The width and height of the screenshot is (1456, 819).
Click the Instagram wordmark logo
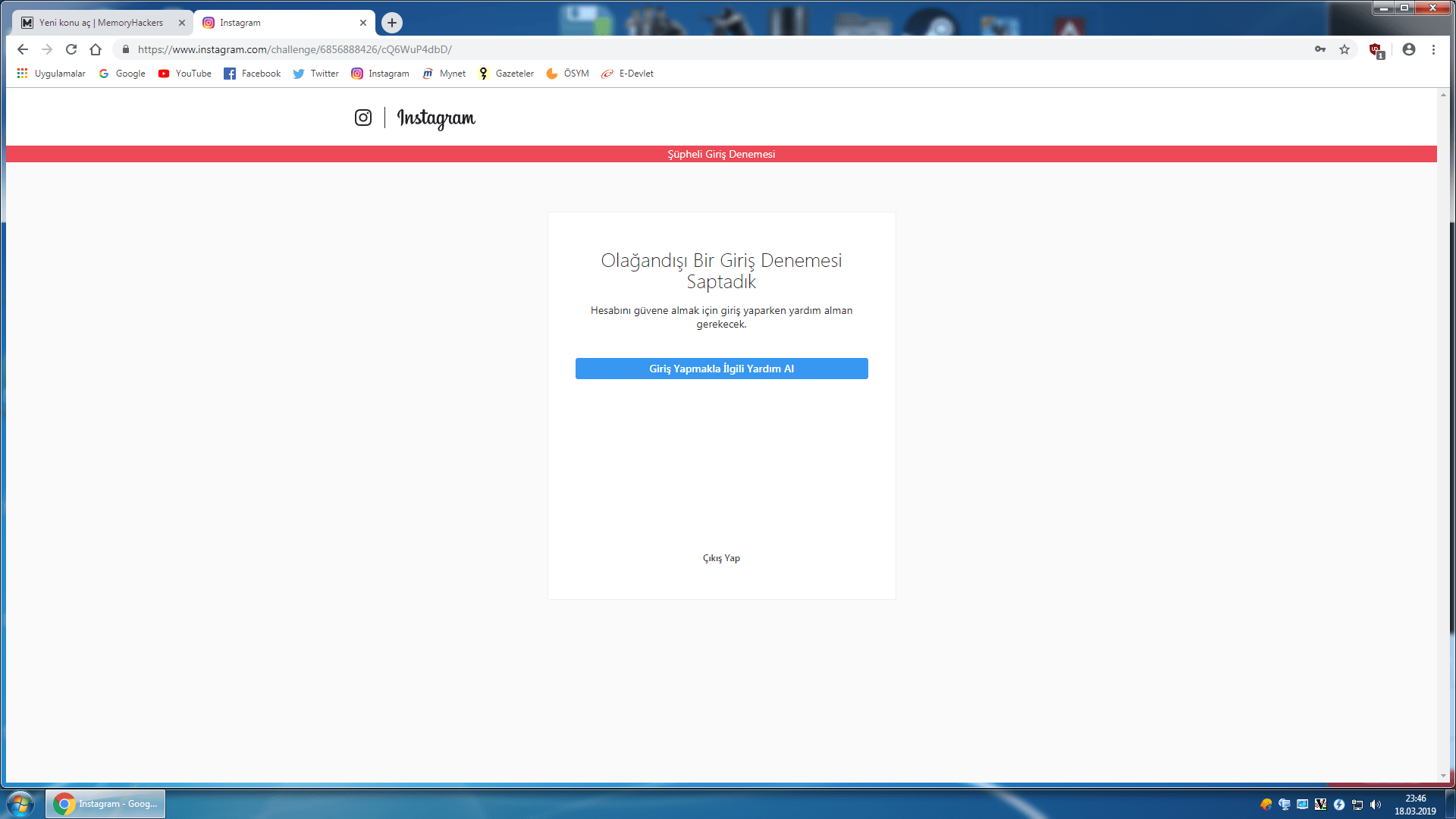pos(436,118)
